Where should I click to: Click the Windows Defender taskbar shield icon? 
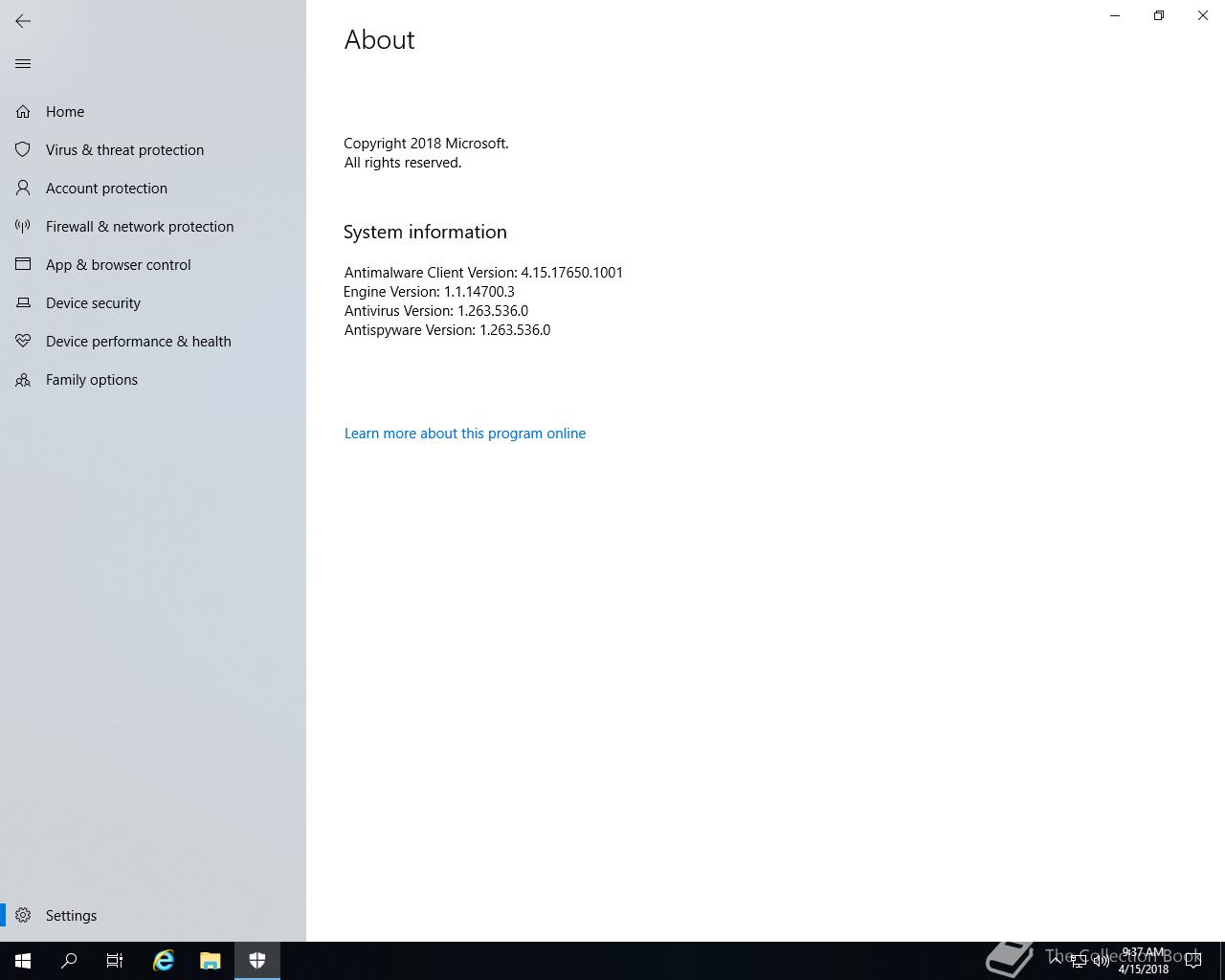point(257,961)
